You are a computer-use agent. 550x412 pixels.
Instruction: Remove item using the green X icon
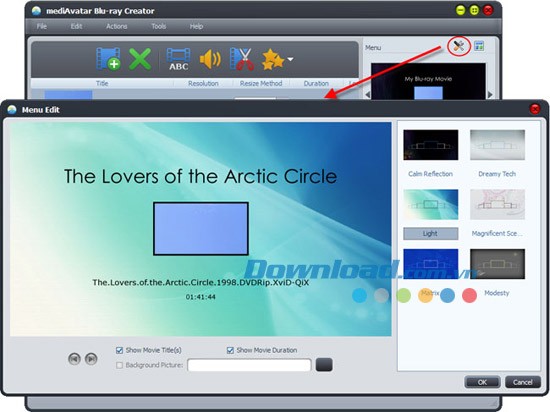(140, 59)
